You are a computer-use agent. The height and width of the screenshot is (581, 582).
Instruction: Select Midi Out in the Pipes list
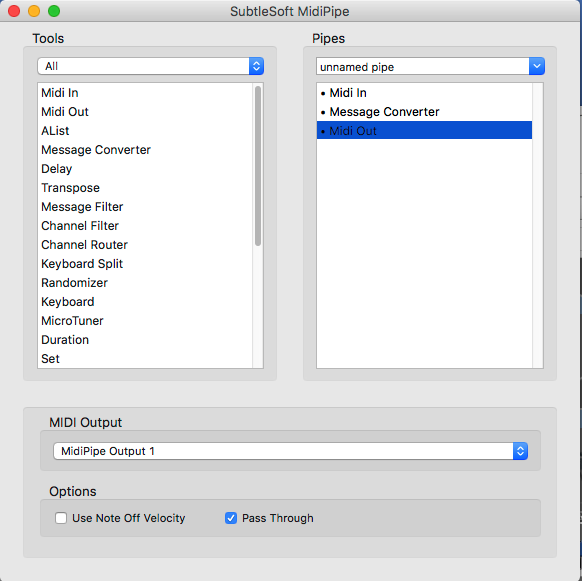coord(424,131)
